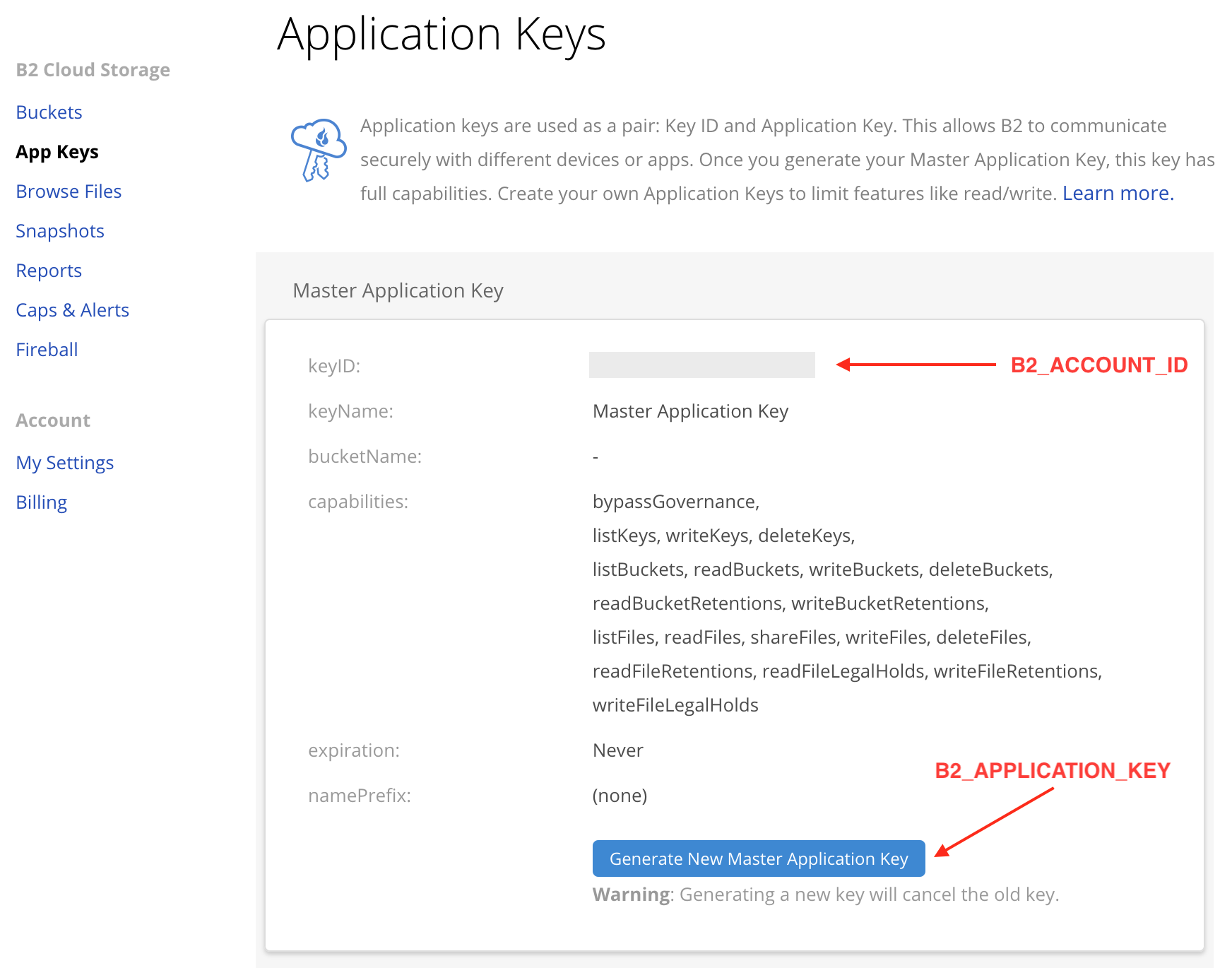Select the Application Keys page heading
This screenshot has height=968, width=1232.
442,34
